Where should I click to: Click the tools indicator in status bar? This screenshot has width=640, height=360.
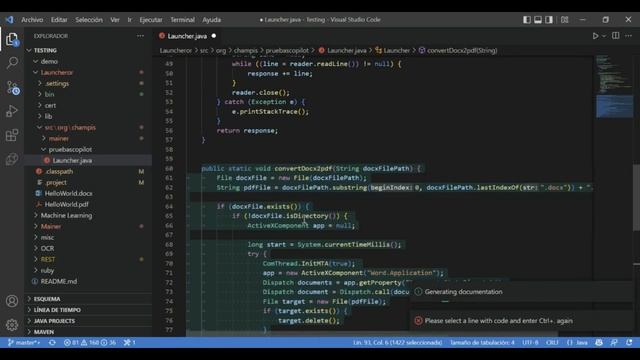[x=129, y=342]
